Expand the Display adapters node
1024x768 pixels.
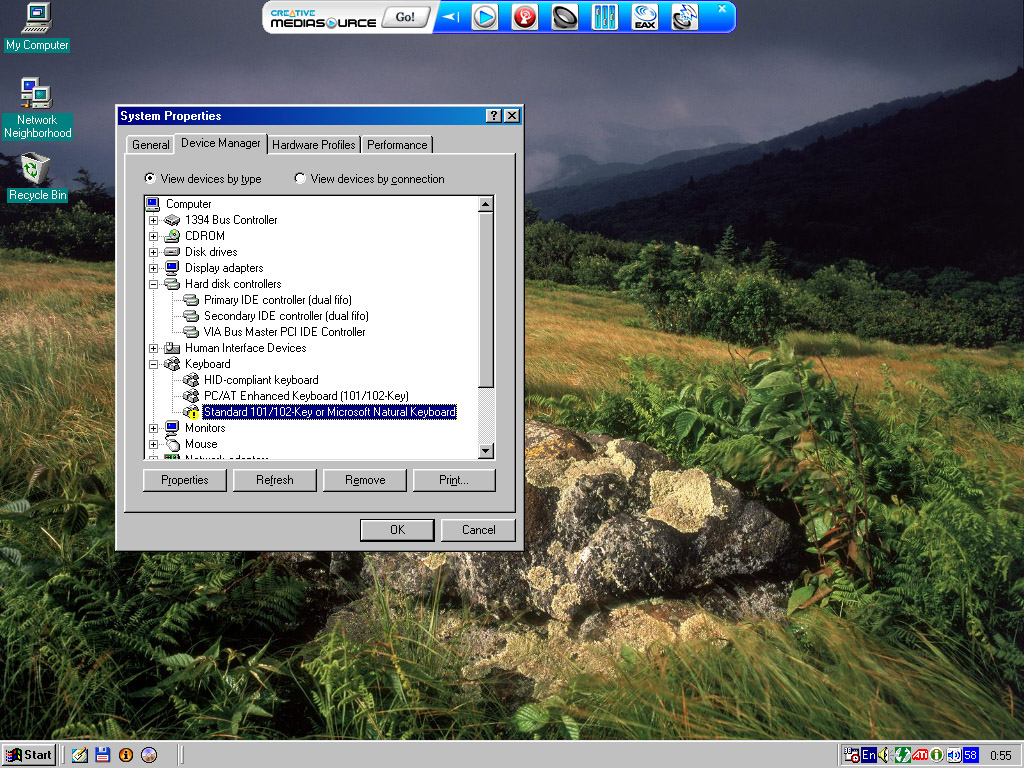pos(153,268)
